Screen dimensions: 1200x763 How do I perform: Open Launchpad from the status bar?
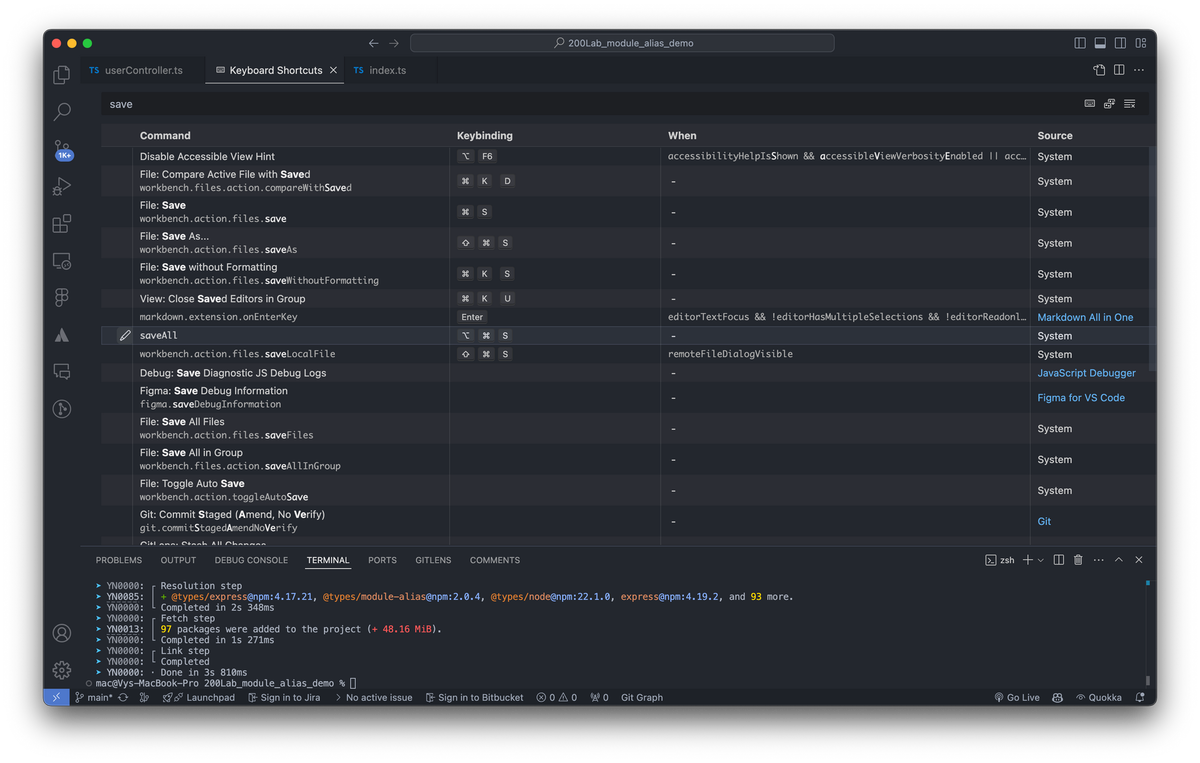[x=199, y=697]
